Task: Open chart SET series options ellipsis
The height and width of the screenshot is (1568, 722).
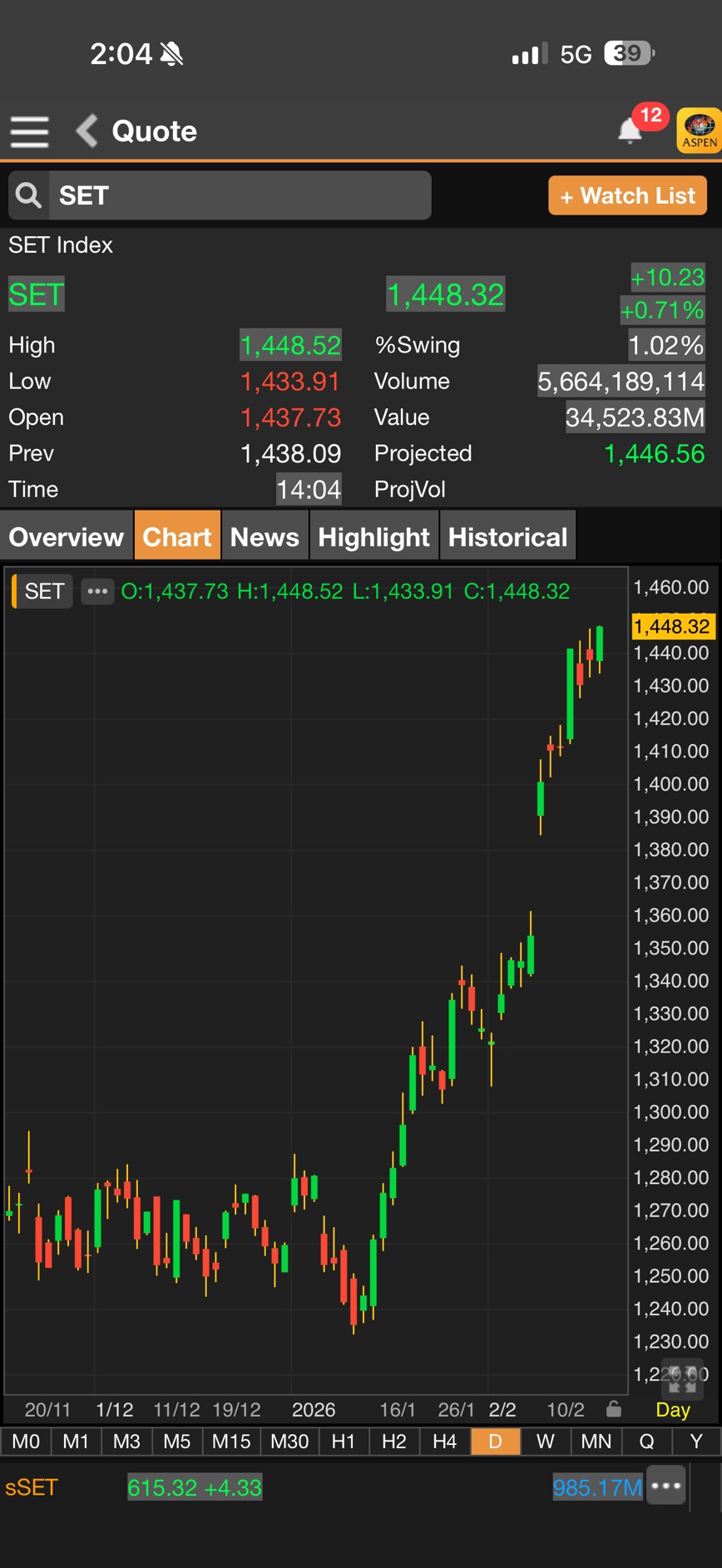Action: (97, 591)
